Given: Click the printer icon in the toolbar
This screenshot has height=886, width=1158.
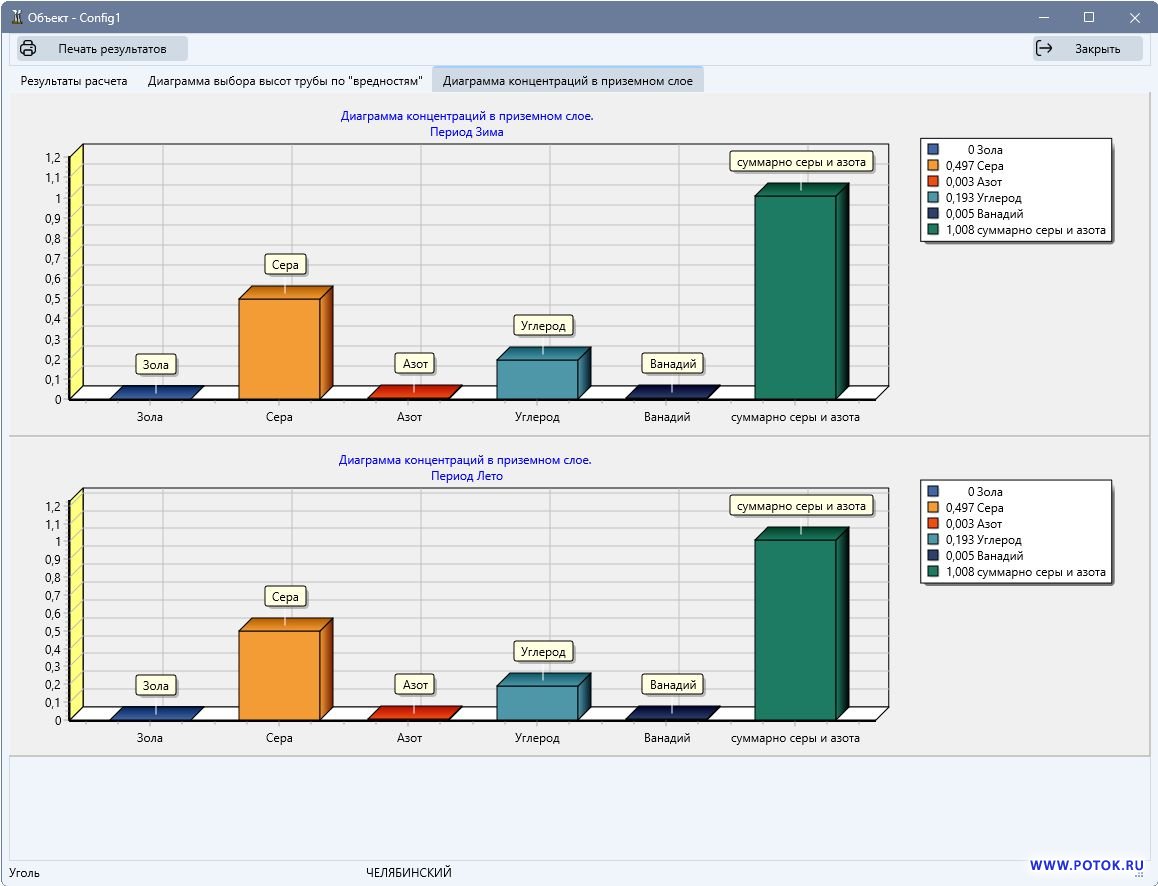Looking at the screenshot, I should 29,48.
